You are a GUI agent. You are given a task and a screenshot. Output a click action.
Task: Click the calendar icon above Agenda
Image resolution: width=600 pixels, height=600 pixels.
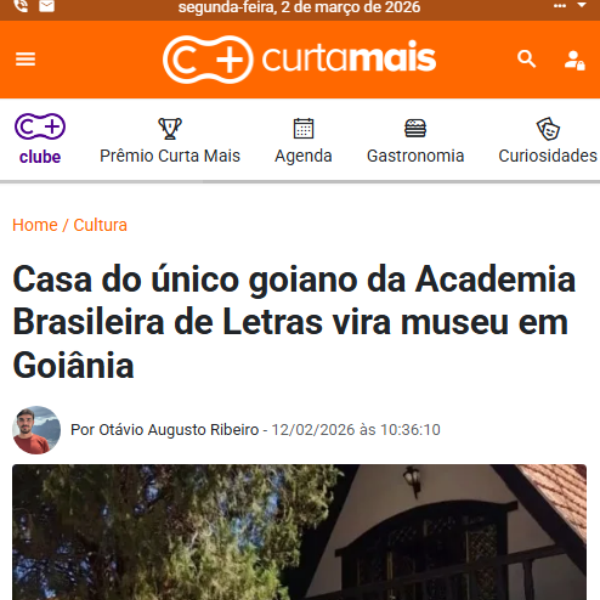tap(303, 128)
